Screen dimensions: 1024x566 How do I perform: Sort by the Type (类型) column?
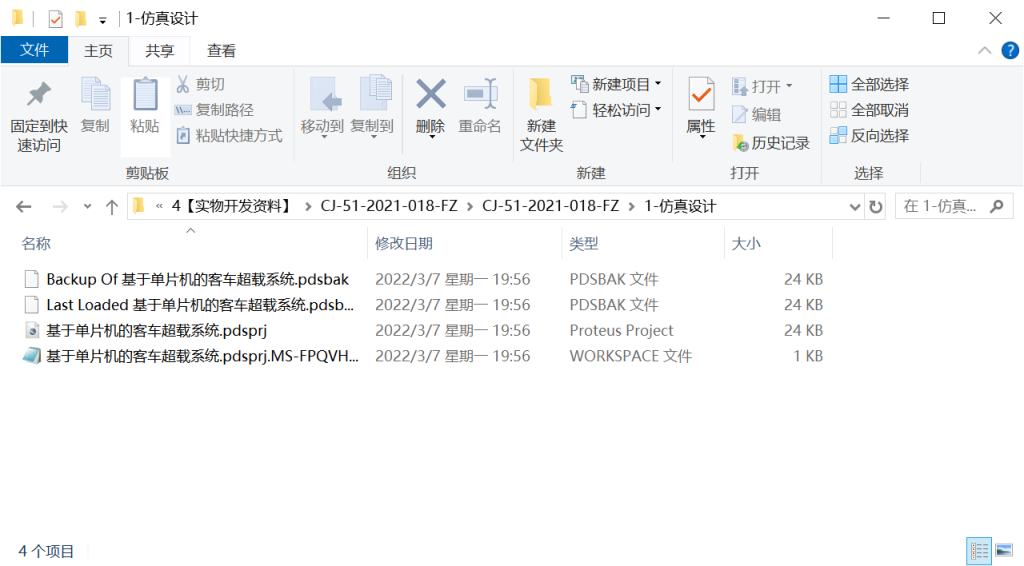tap(584, 244)
